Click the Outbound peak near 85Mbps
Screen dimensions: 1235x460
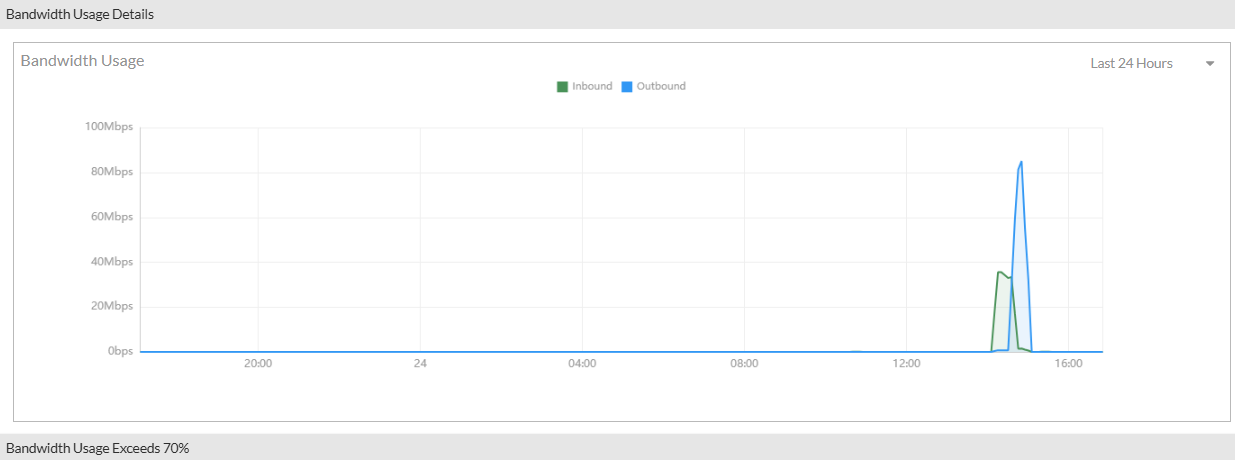point(1021,162)
